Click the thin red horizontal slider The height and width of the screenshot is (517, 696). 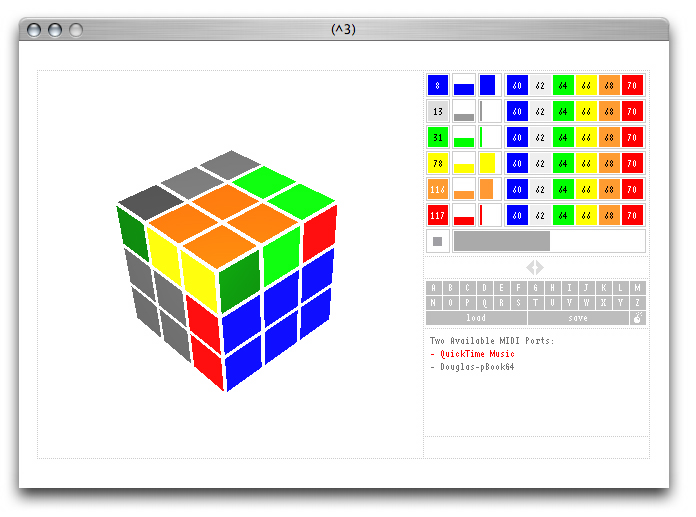[x=490, y=216]
